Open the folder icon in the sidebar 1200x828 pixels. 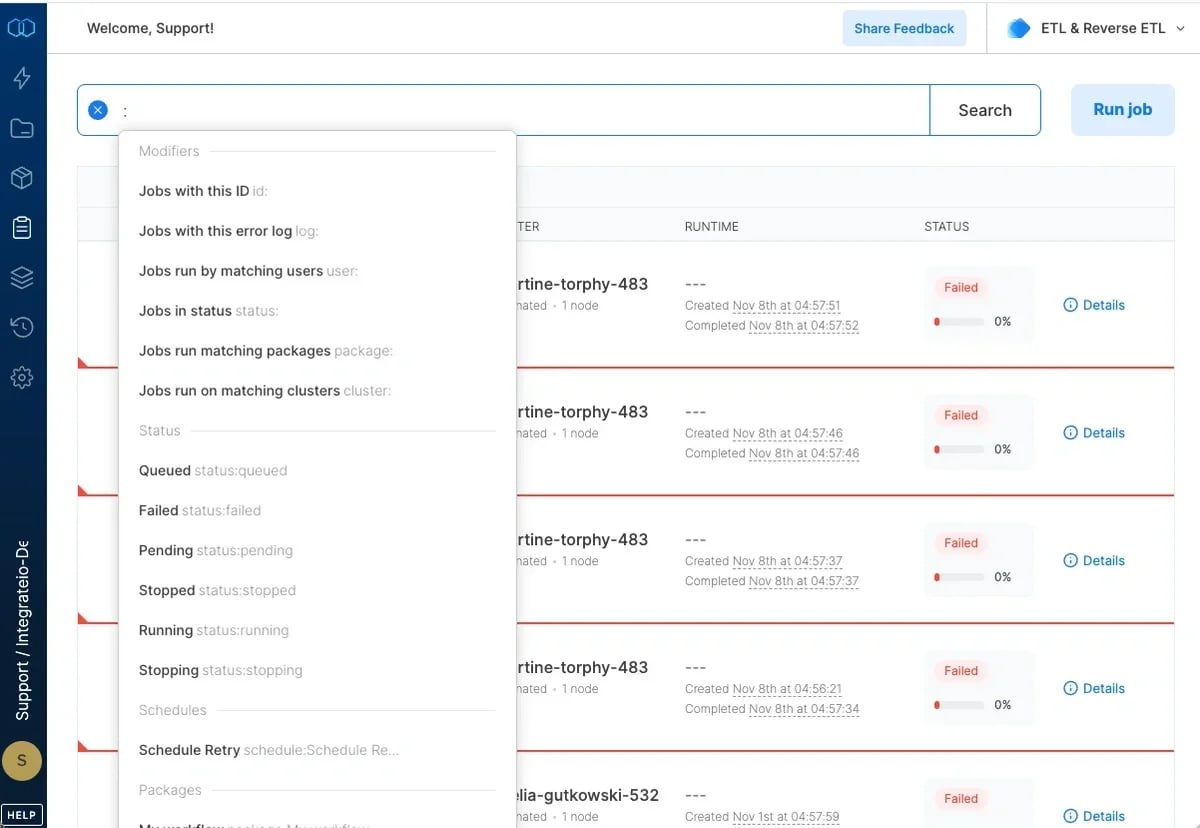click(x=22, y=128)
